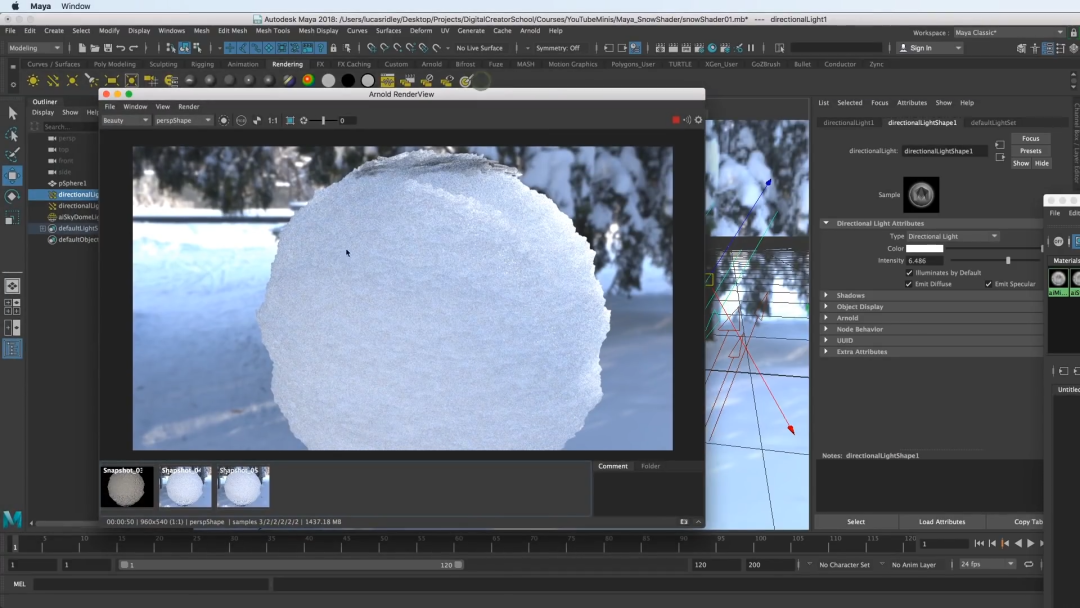Click the Focus button
This screenshot has width=1080, height=608.
[1030, 138]
